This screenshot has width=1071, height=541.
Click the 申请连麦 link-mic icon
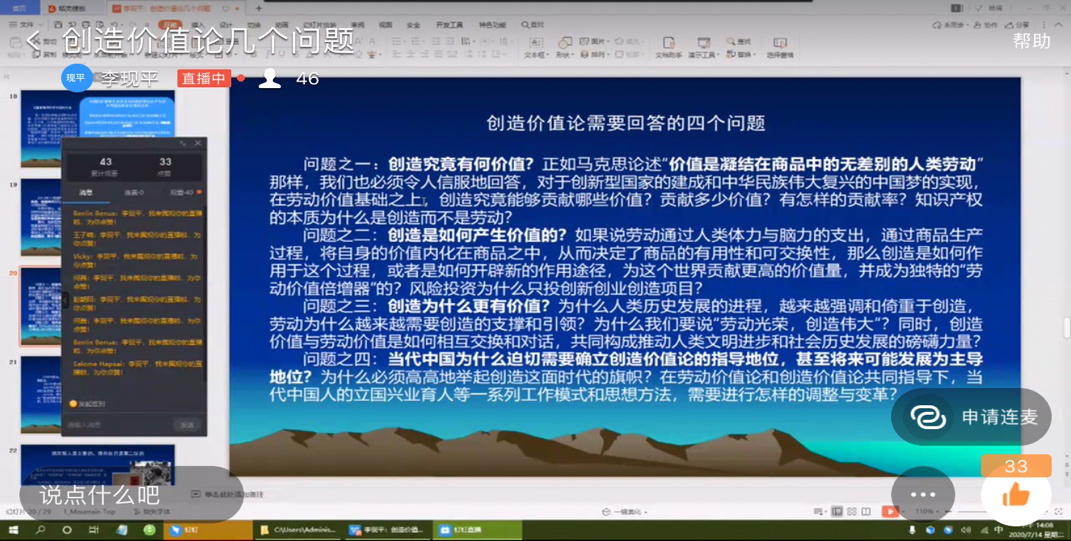[x=928, y=417]
